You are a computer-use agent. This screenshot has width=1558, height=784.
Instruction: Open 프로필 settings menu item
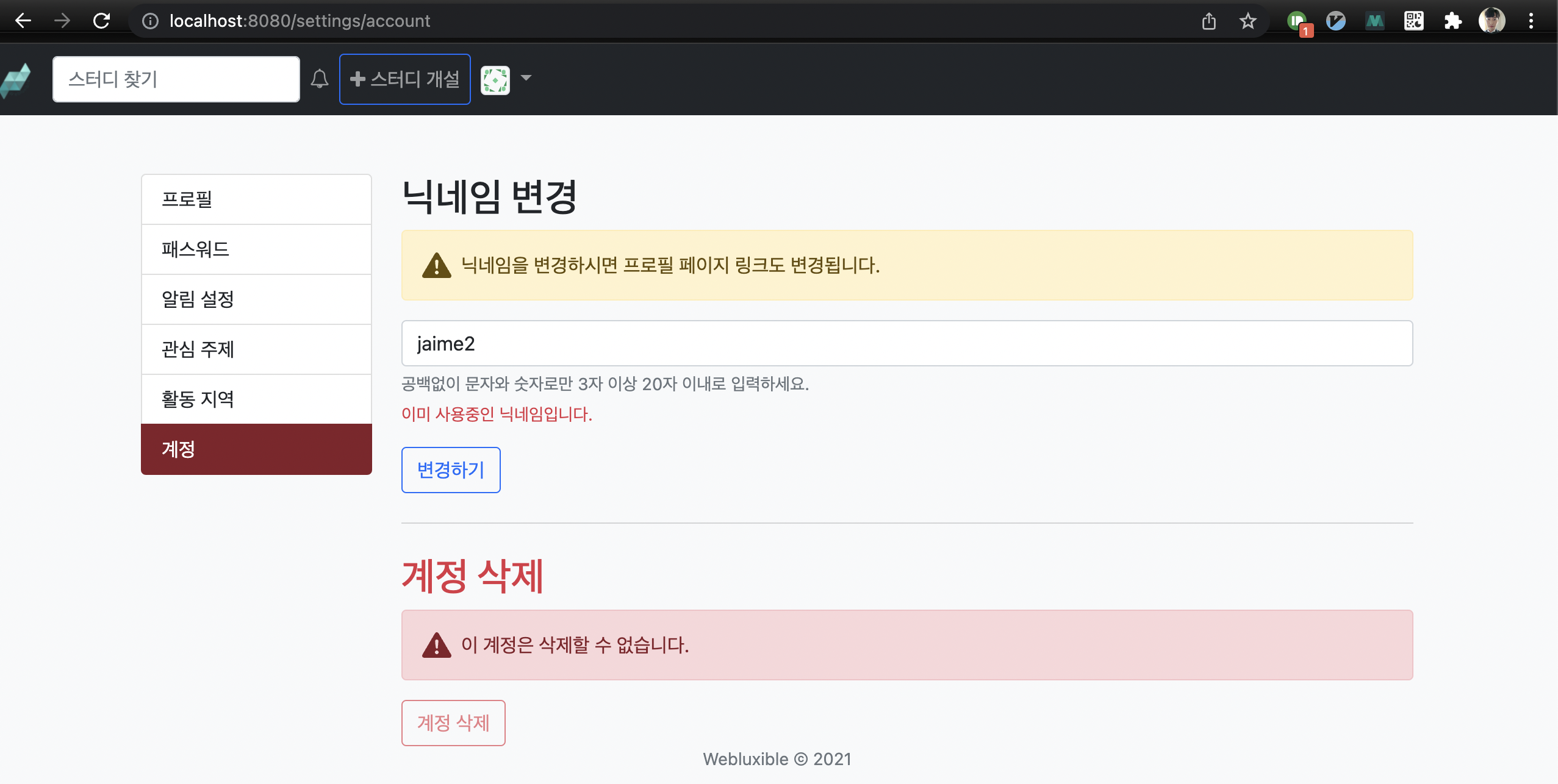256,199
